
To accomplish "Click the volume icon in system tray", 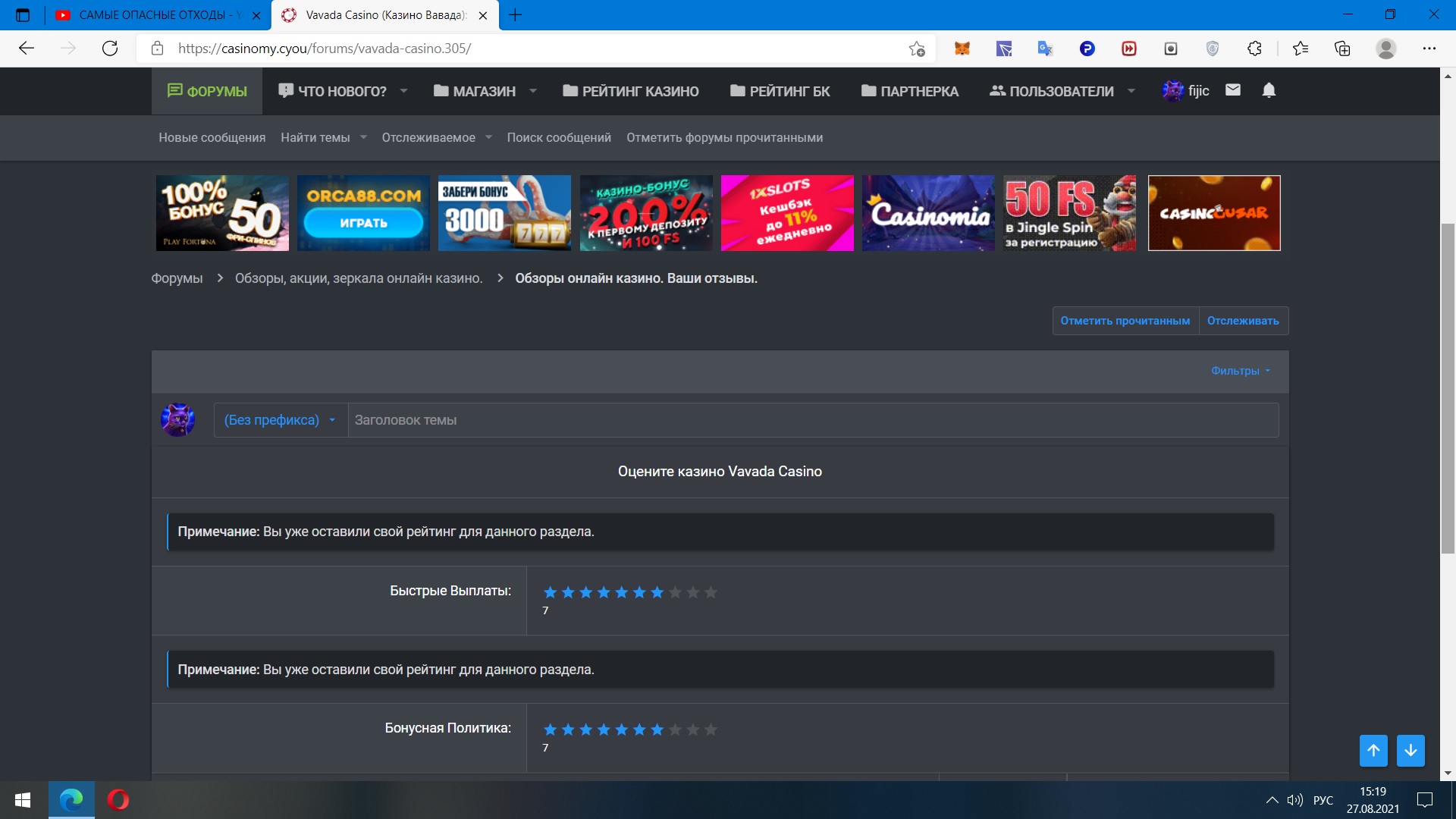I will pyautogui.click(x=1294, y=800).
